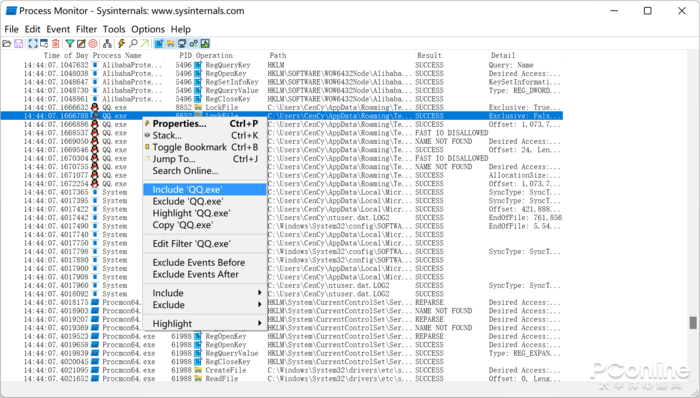Click the vertical scrollbar thumb
This screenshot has width=700, height=398.
pyautogui.click(x=693, y=323)
